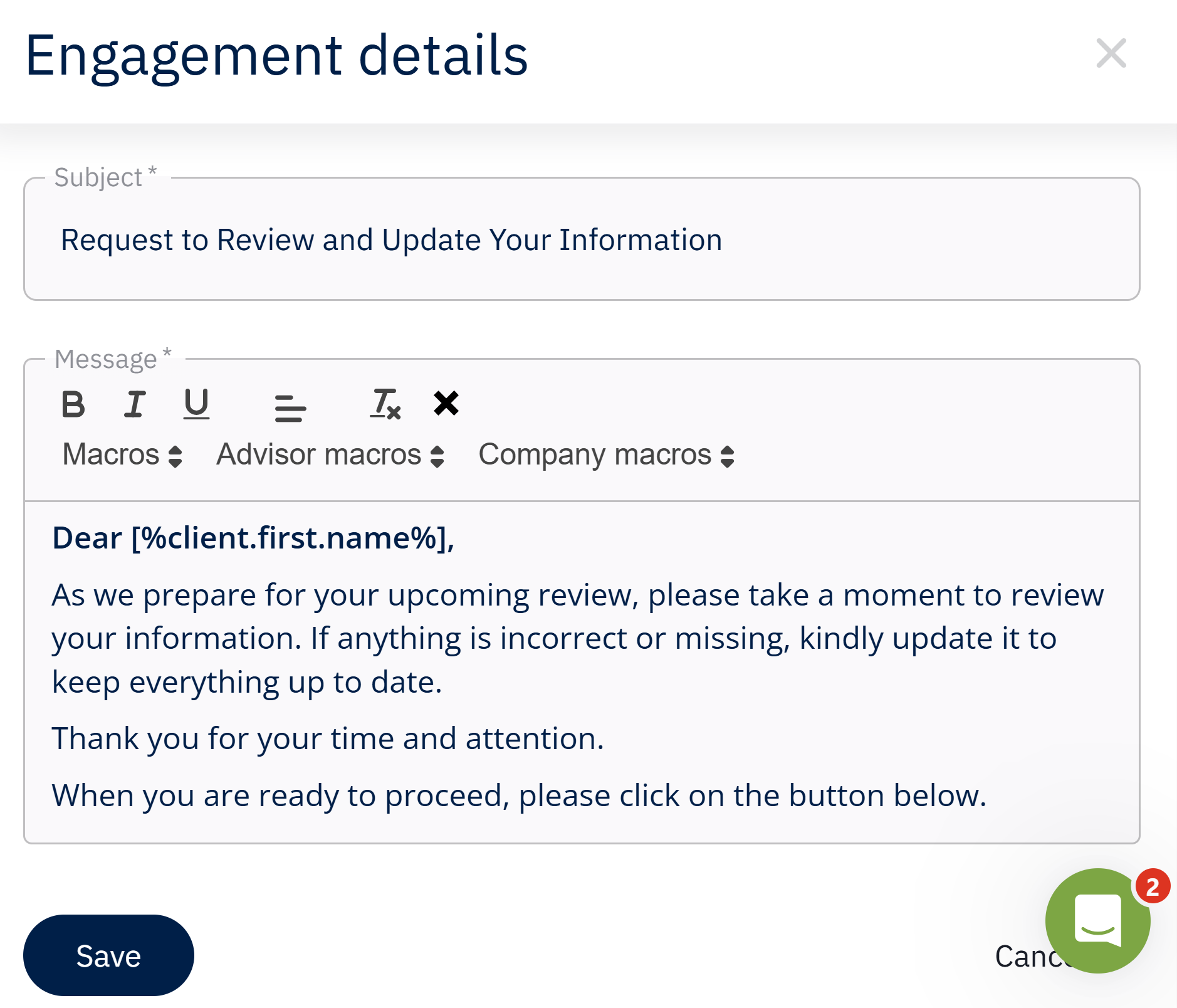Close the Engagement details dialog
Image resolution: width=1177 pixels, height=1008 pixels.
(x=1111, y=53)
